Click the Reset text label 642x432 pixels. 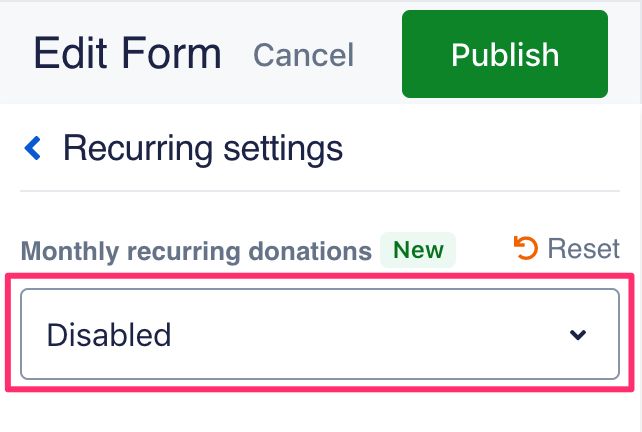pyautogui.click(x=584, y=248)
